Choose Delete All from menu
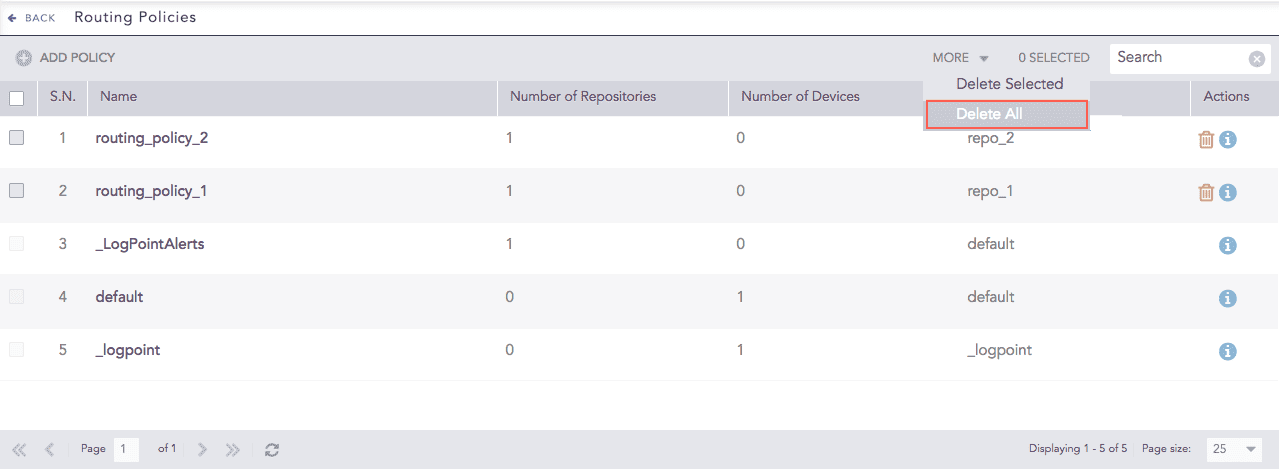This screenshot has width=1279, height=469. [x=1006, y=114]
